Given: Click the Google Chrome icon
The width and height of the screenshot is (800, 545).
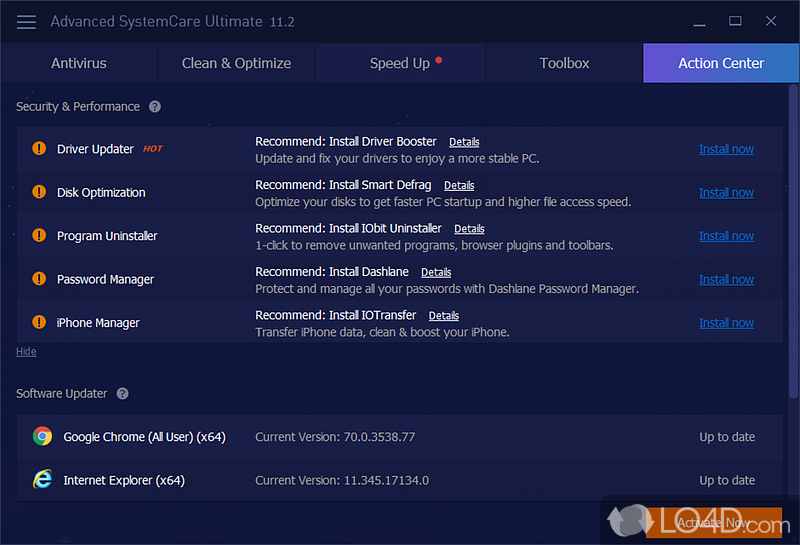Looking at the screenshot, I should 42,436.
